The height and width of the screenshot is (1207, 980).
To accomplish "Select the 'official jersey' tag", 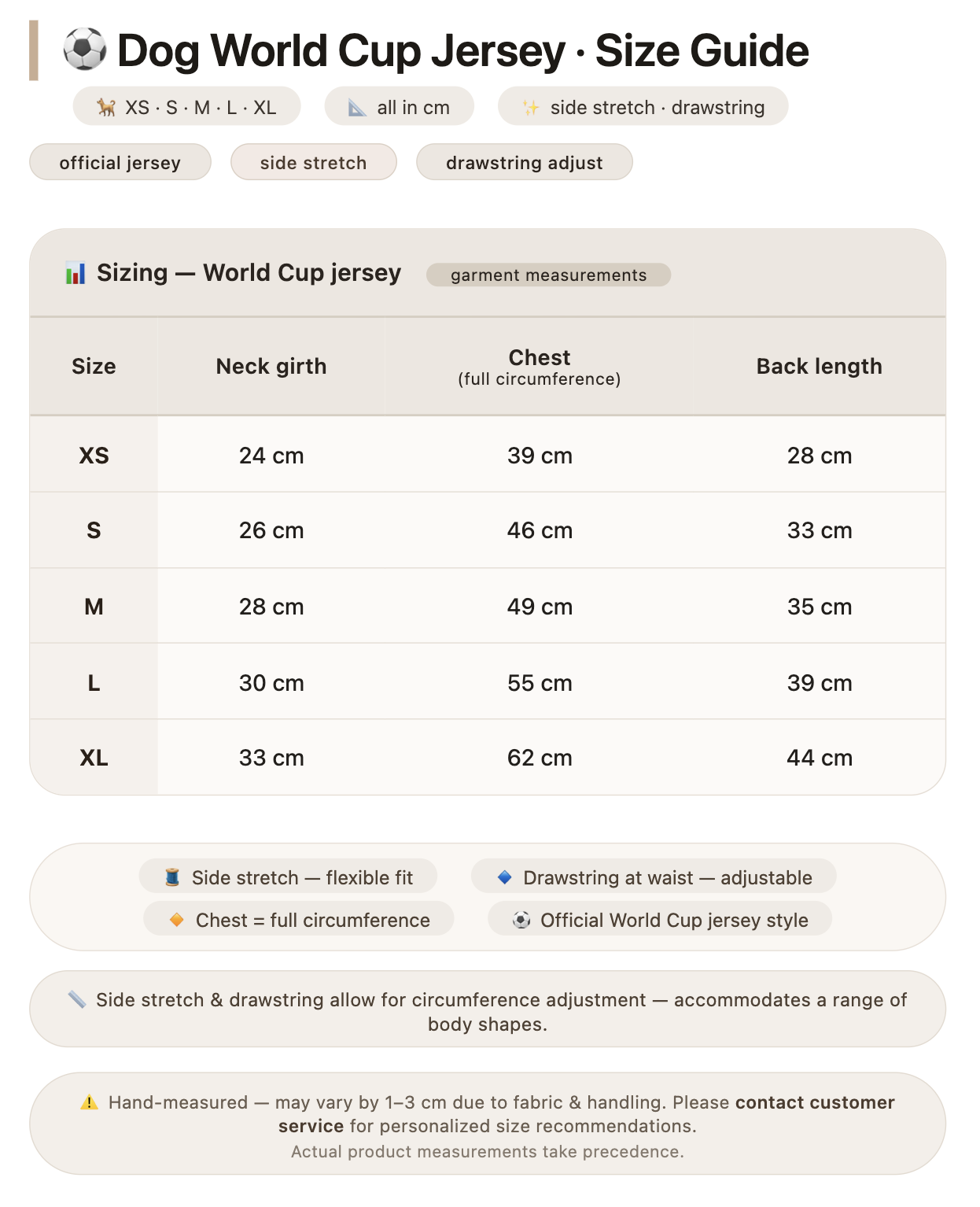I will pos(120,162).
